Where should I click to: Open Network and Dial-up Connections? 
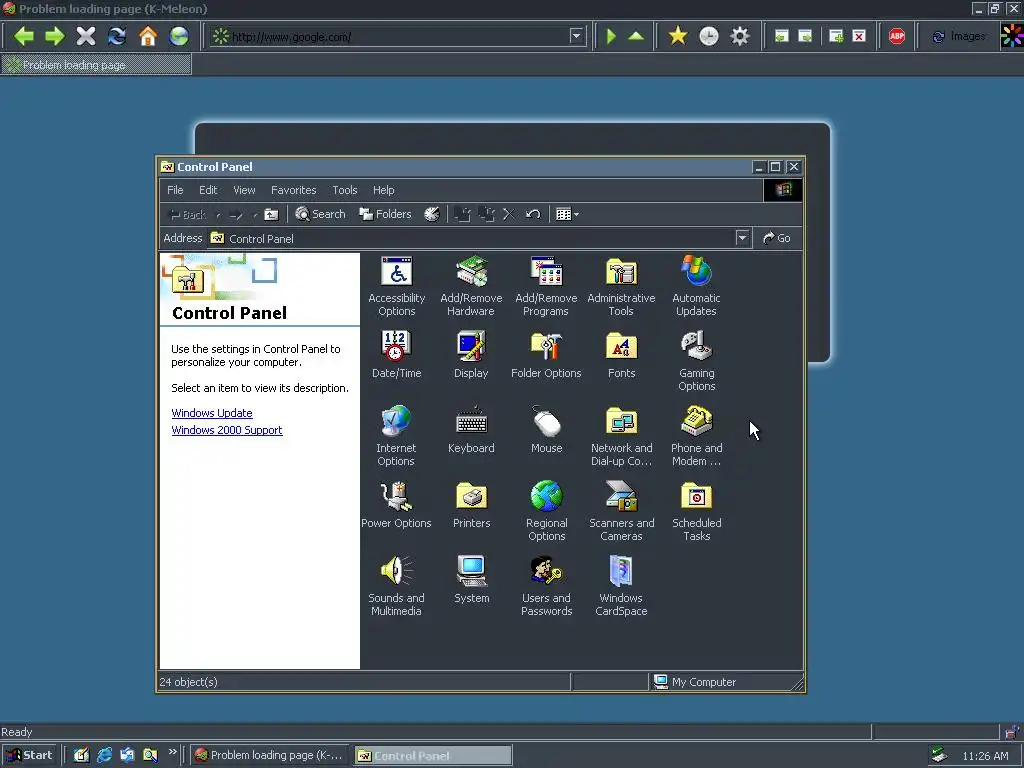coord(621,436)
